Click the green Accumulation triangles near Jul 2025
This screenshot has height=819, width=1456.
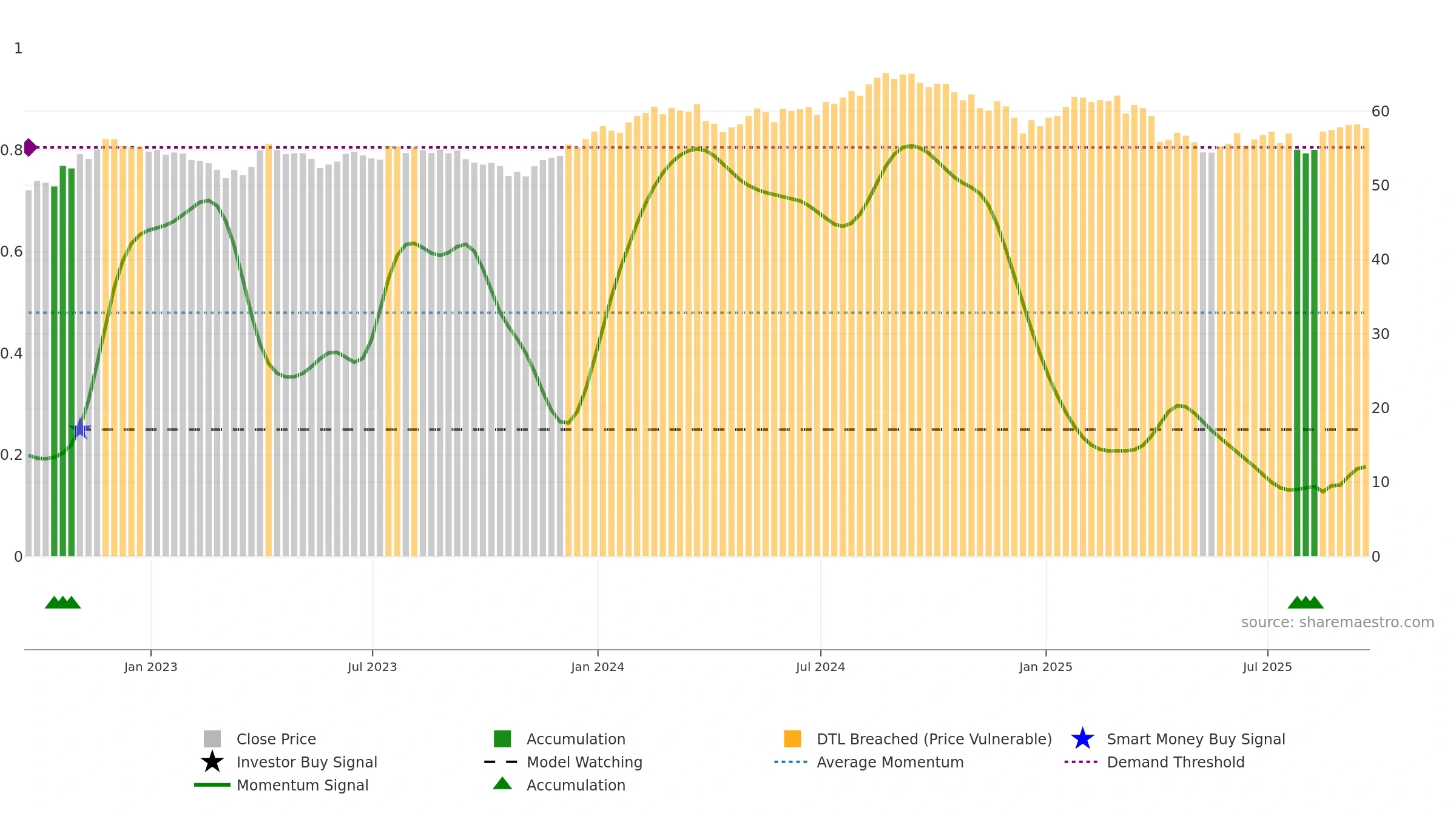pyautogui.click(x=1306, y=602)
